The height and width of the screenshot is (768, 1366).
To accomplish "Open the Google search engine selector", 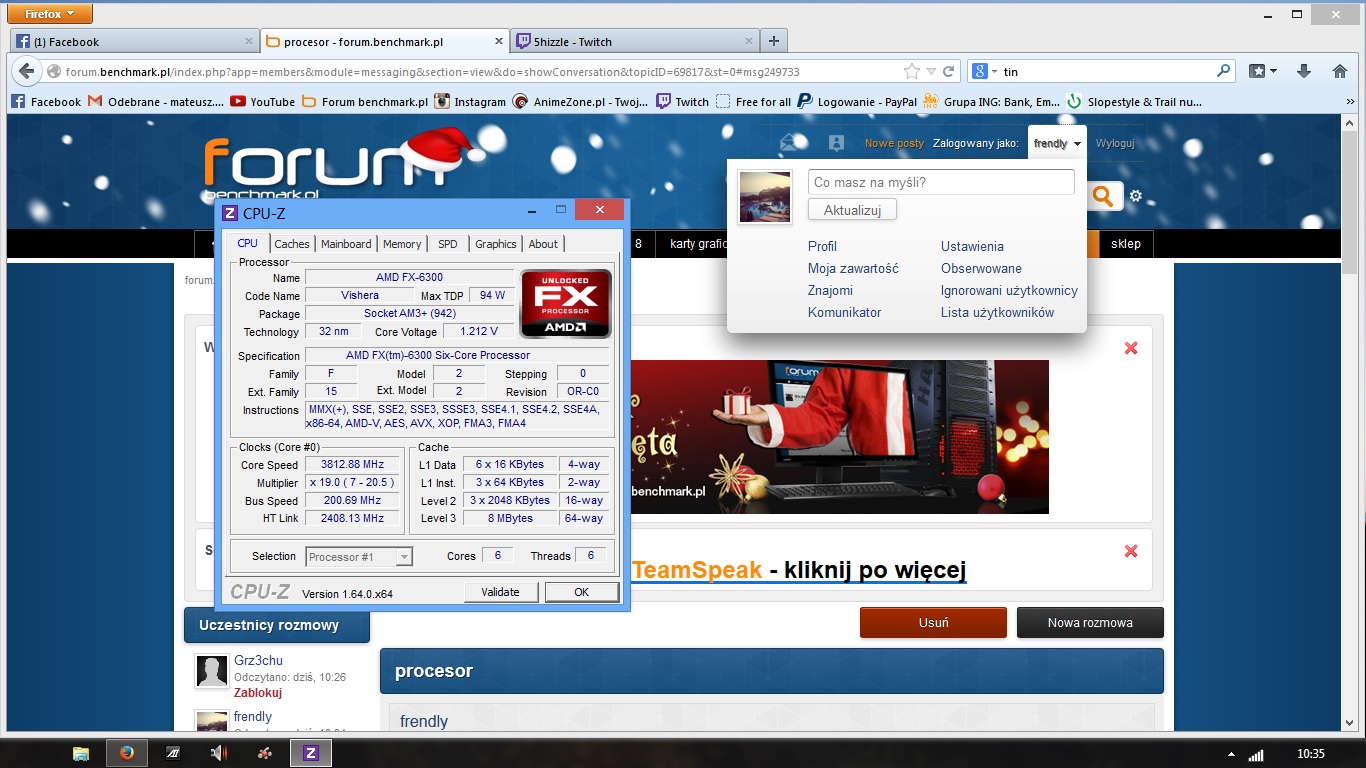I will (x=984, y=72).
